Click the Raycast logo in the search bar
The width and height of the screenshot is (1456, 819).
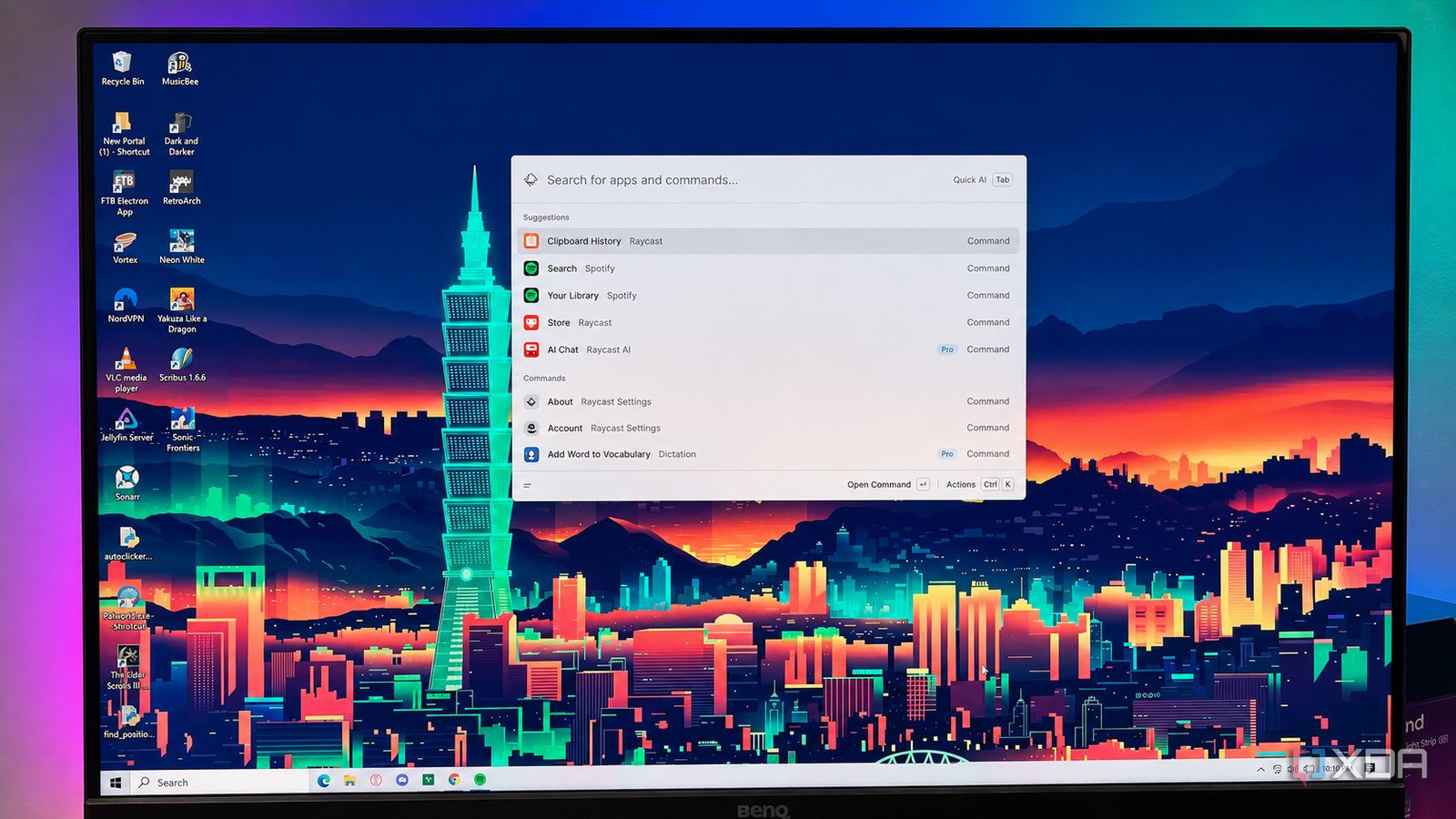pos(531,180)
